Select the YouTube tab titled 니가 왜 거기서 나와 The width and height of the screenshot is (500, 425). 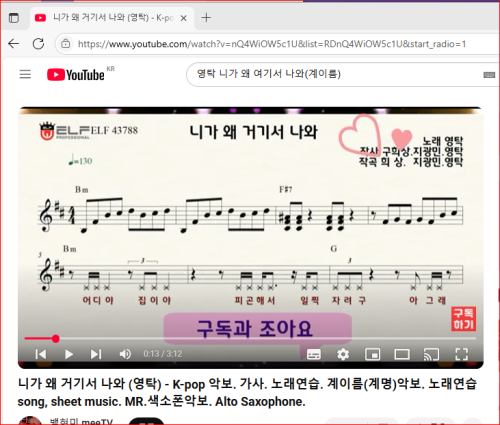[x=112, y=18]
